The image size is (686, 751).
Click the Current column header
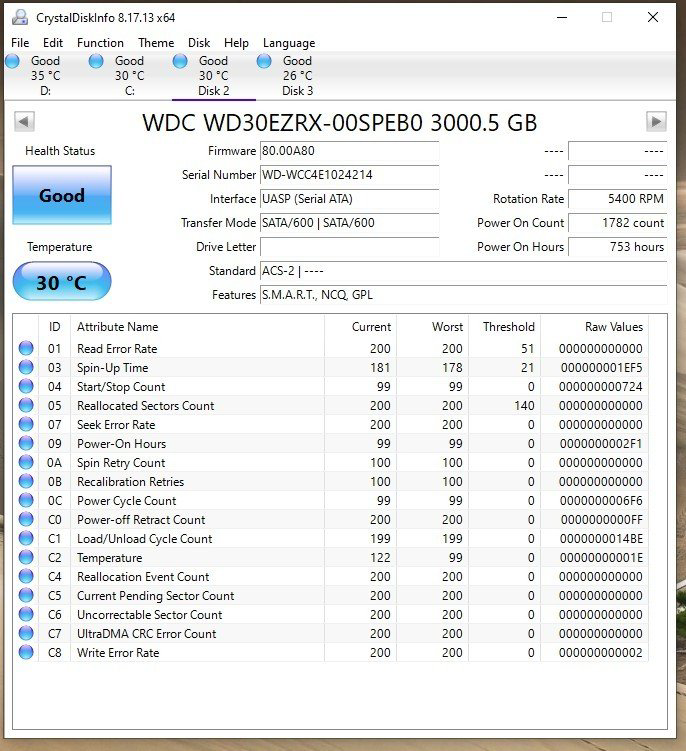(361, 327)
